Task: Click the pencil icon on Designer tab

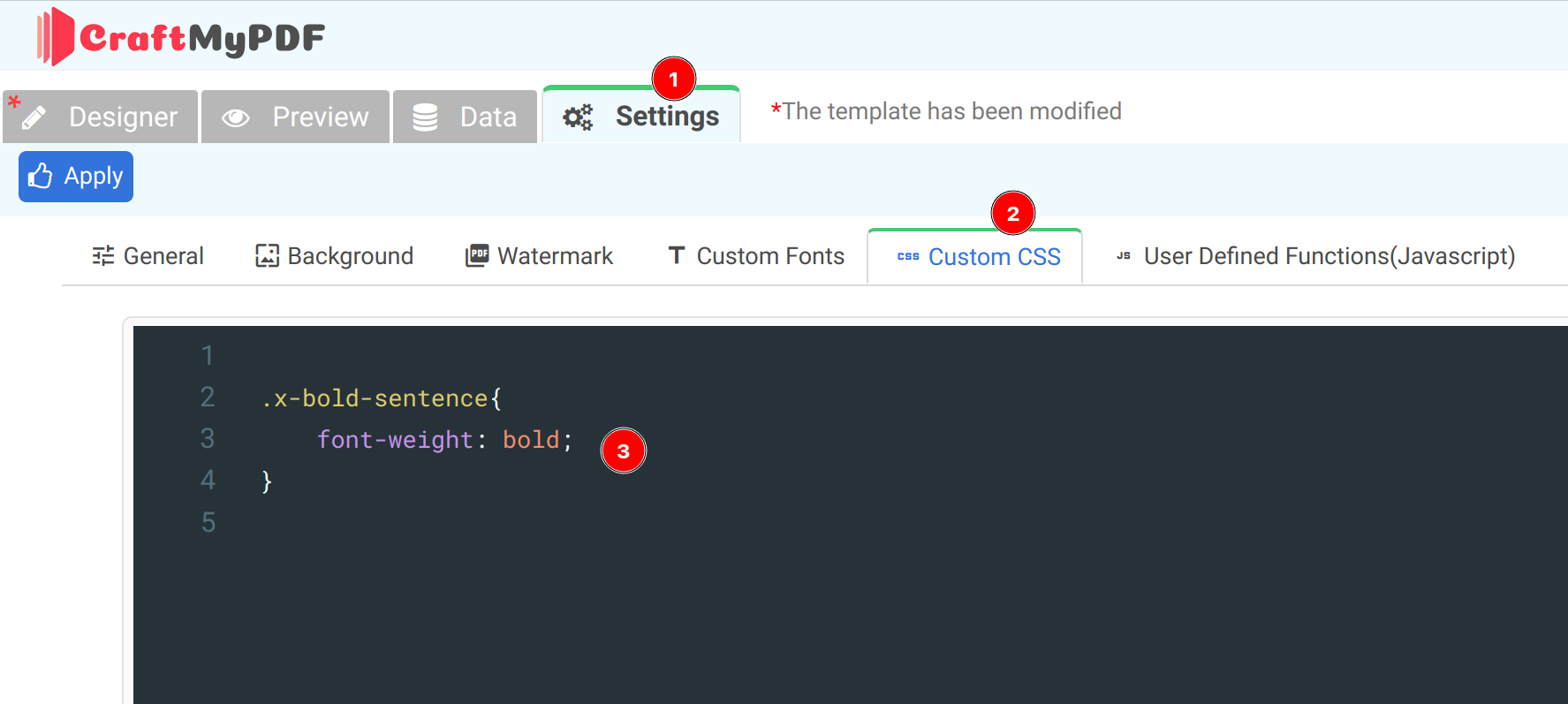Action: [x=34, y=117]
